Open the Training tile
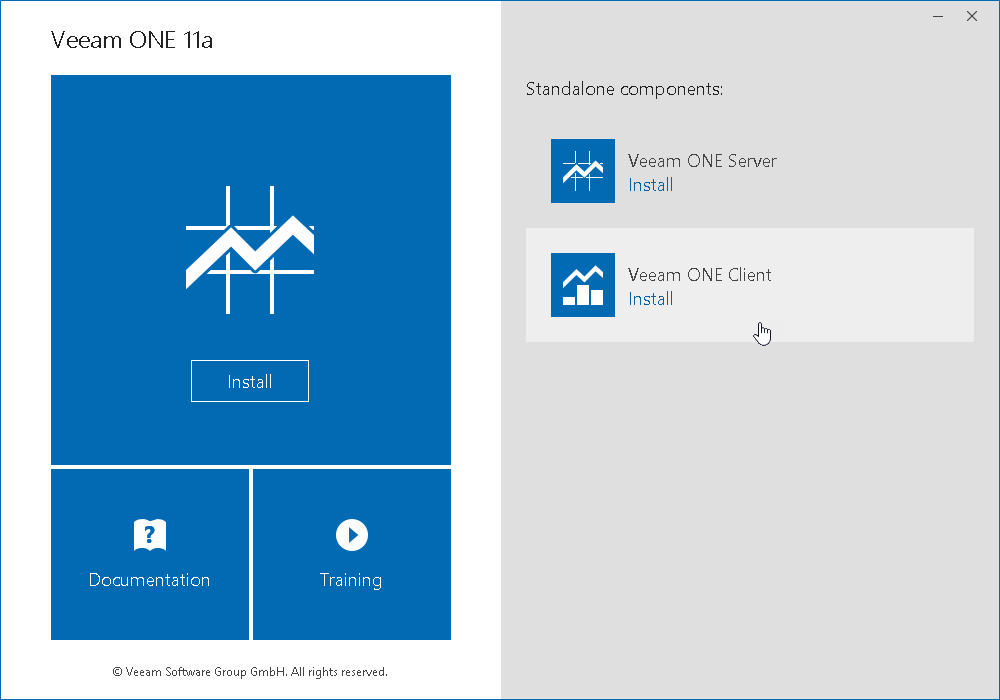The width and height of the screenshot is (1000, 700). tap(351, 554)
